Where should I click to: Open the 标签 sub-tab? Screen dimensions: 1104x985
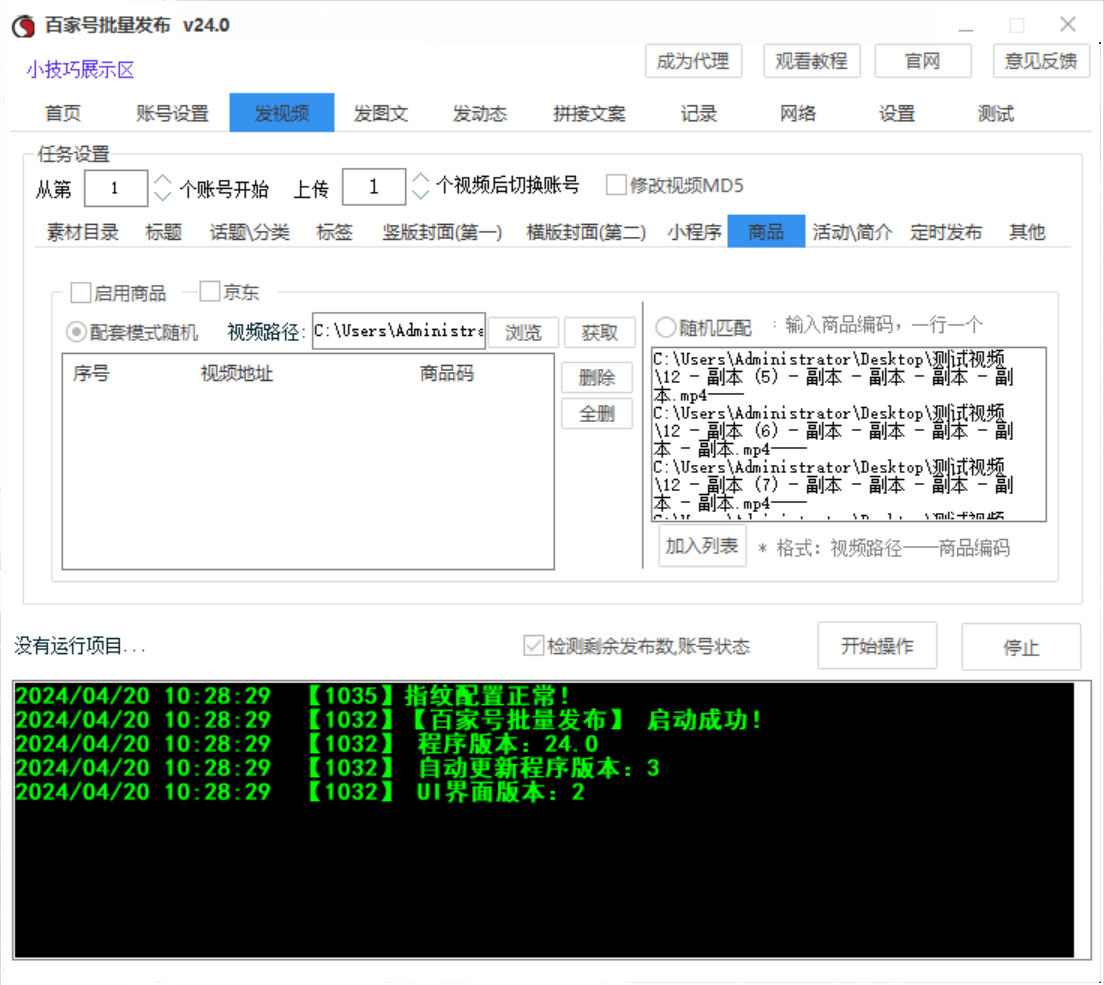pos(334,232)
